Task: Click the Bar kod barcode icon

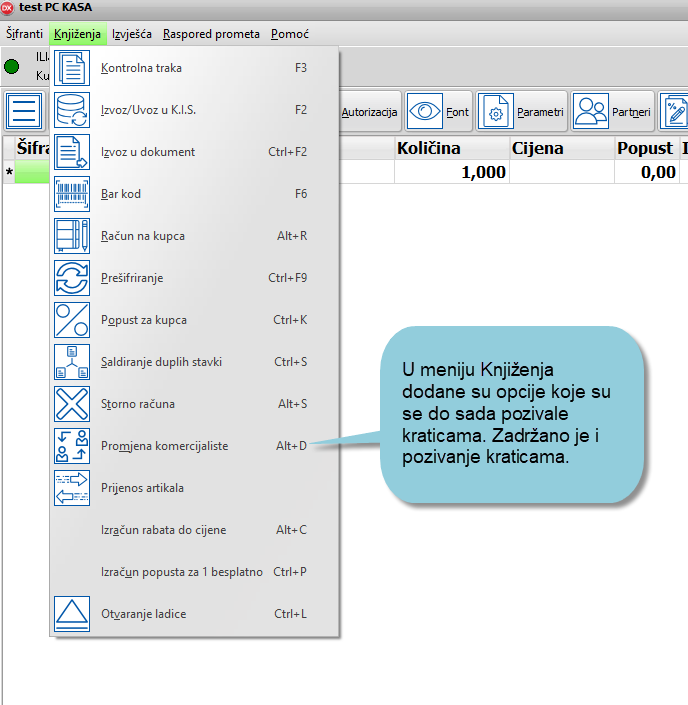Action: pyautogui.click(x=71, y=194)
